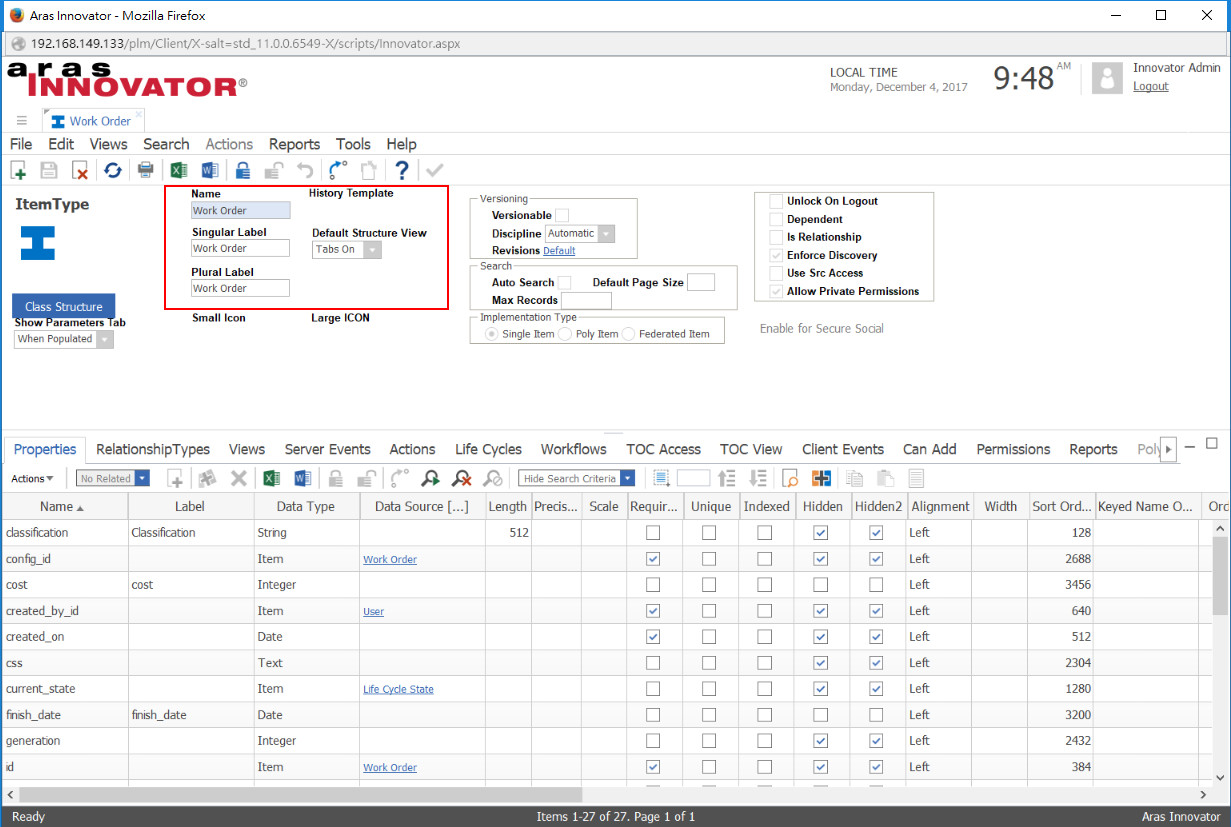Open Life Cycle State data source link
This screenshot has height=827, width=1231.
coord(398,689)
